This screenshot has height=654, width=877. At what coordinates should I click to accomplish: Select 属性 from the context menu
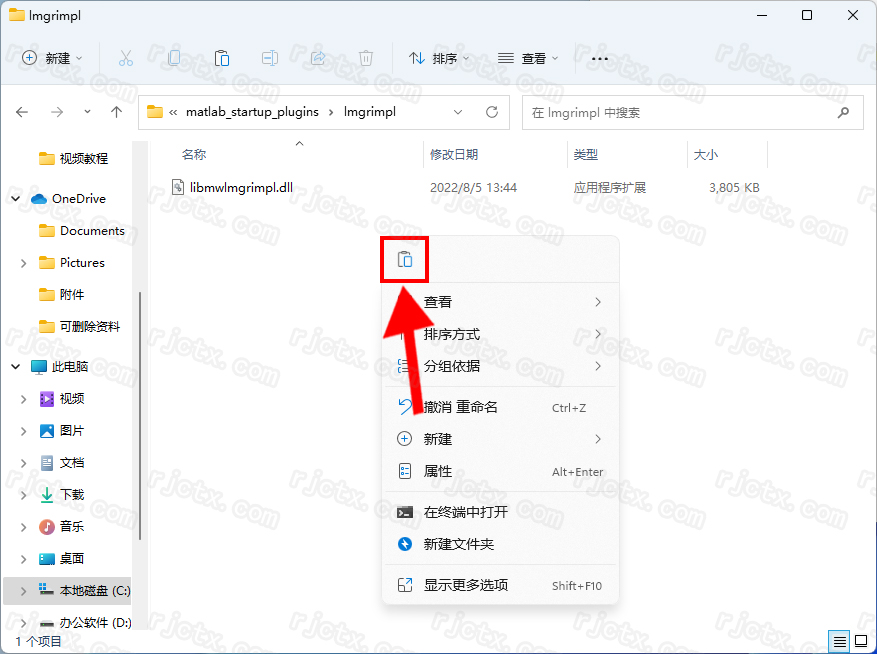click(x=438, y=471)
